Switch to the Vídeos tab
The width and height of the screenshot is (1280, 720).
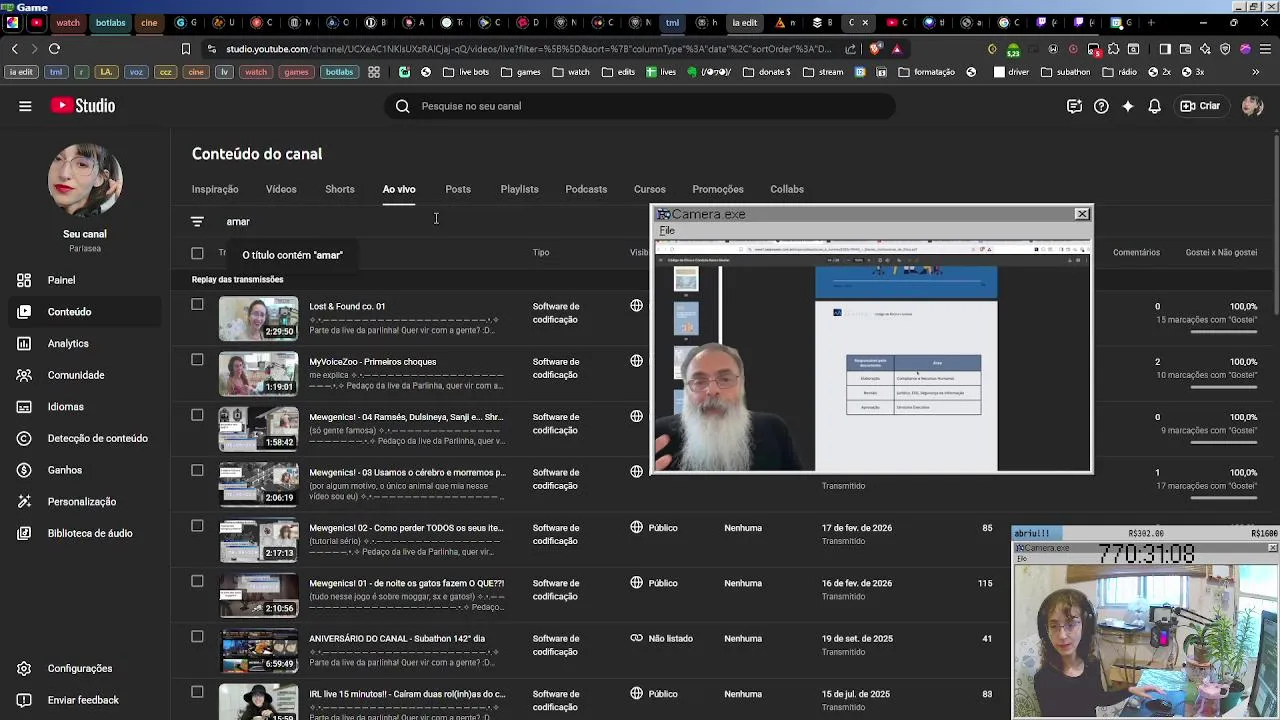click(x=281, y=189)
